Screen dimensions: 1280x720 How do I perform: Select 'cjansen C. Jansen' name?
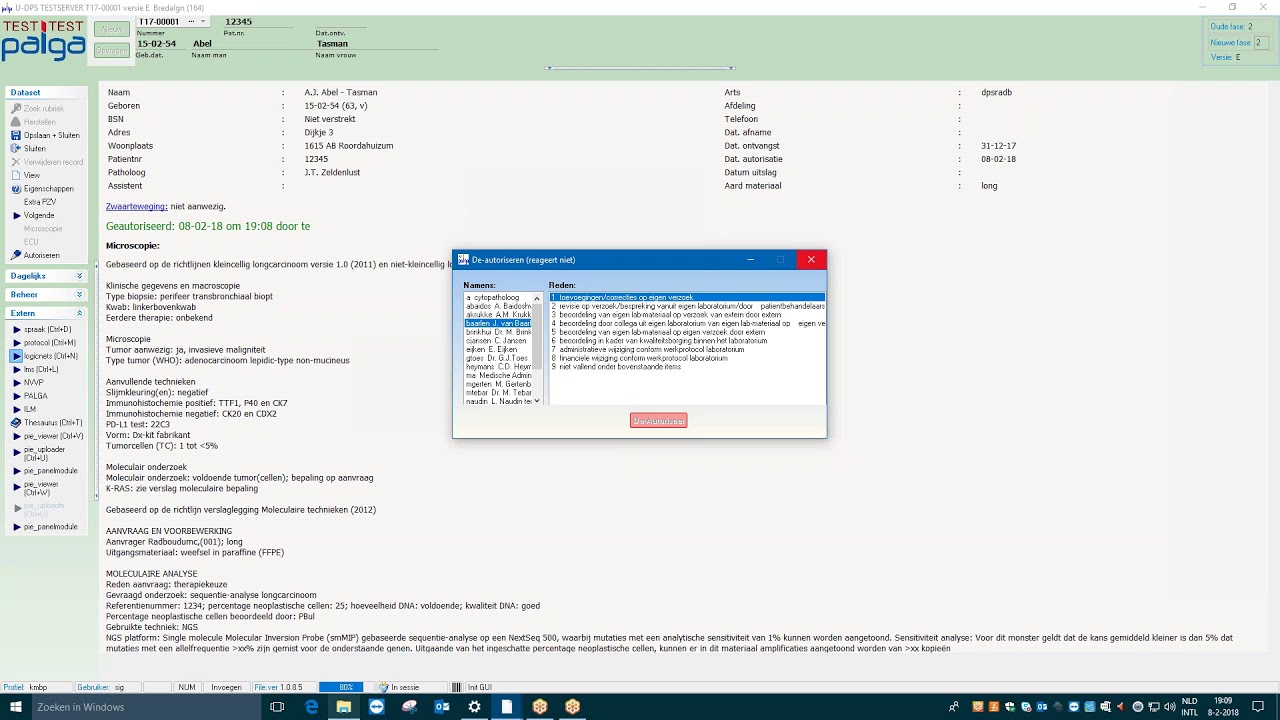tap(498, 341)
